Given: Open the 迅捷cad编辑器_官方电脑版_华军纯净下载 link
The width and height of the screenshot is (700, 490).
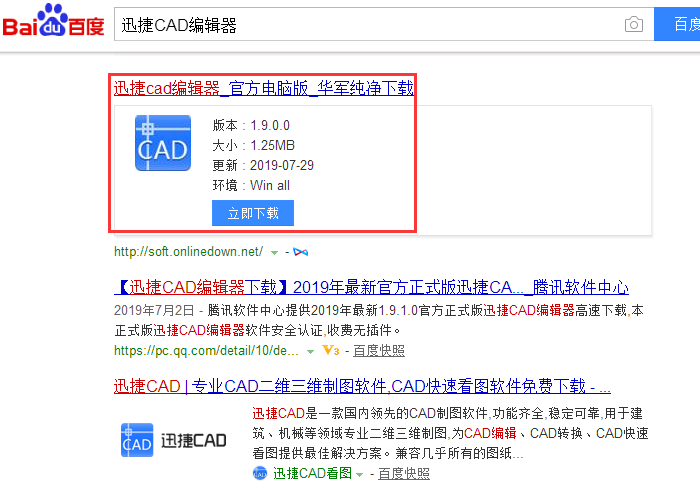Looking at the screenshot, I should pyautogui.click(x=263, y=88).
